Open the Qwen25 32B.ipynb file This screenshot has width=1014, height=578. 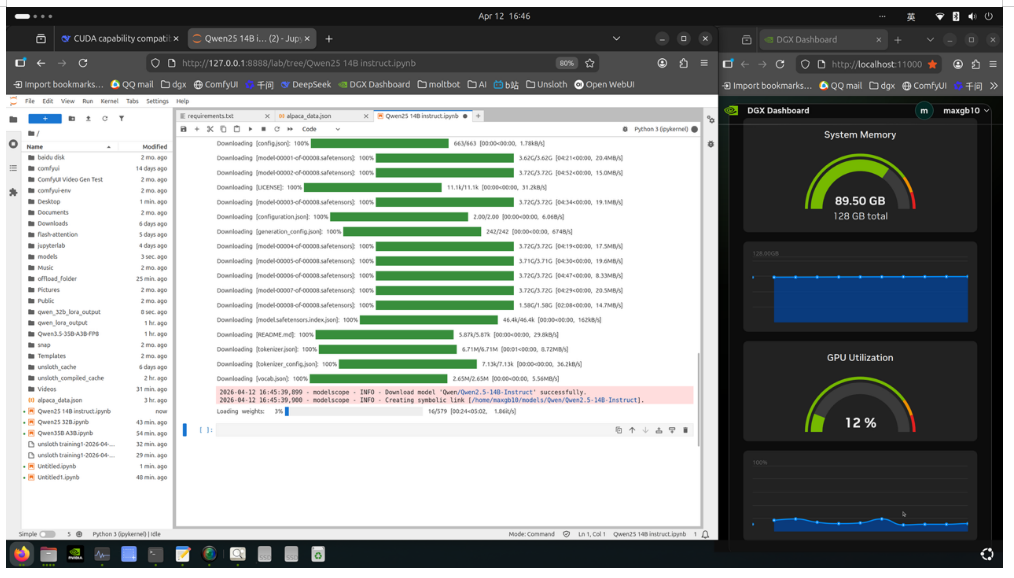63,422
